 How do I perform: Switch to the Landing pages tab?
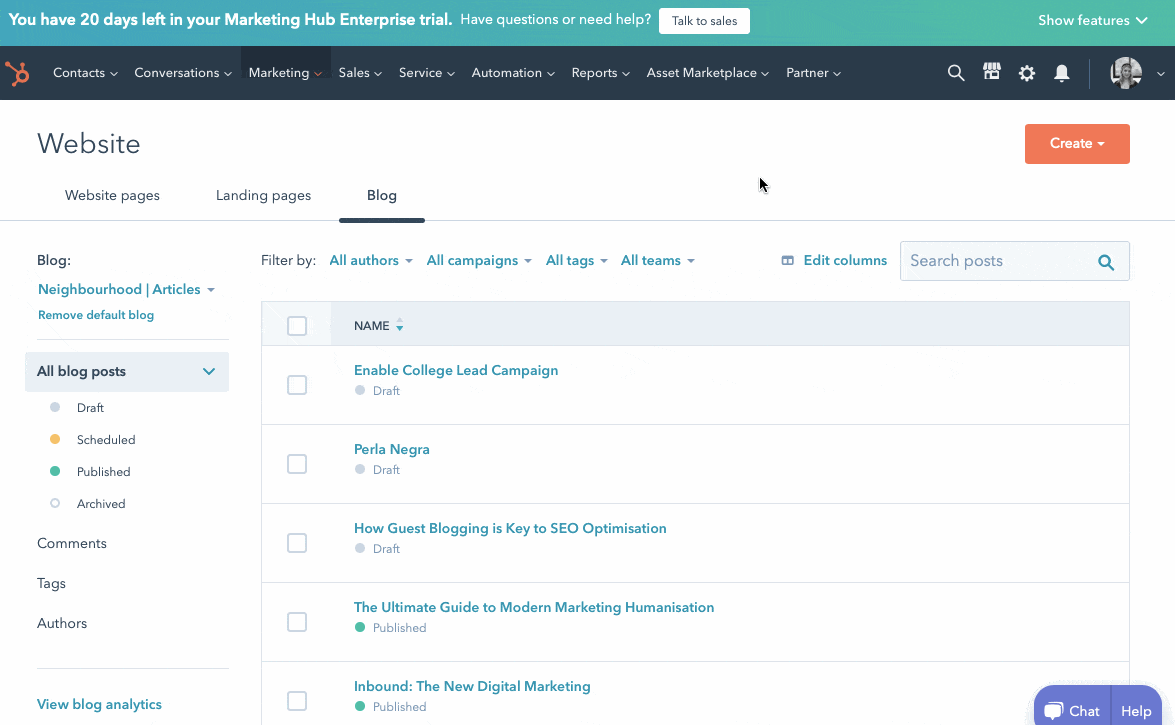[263, 196]
